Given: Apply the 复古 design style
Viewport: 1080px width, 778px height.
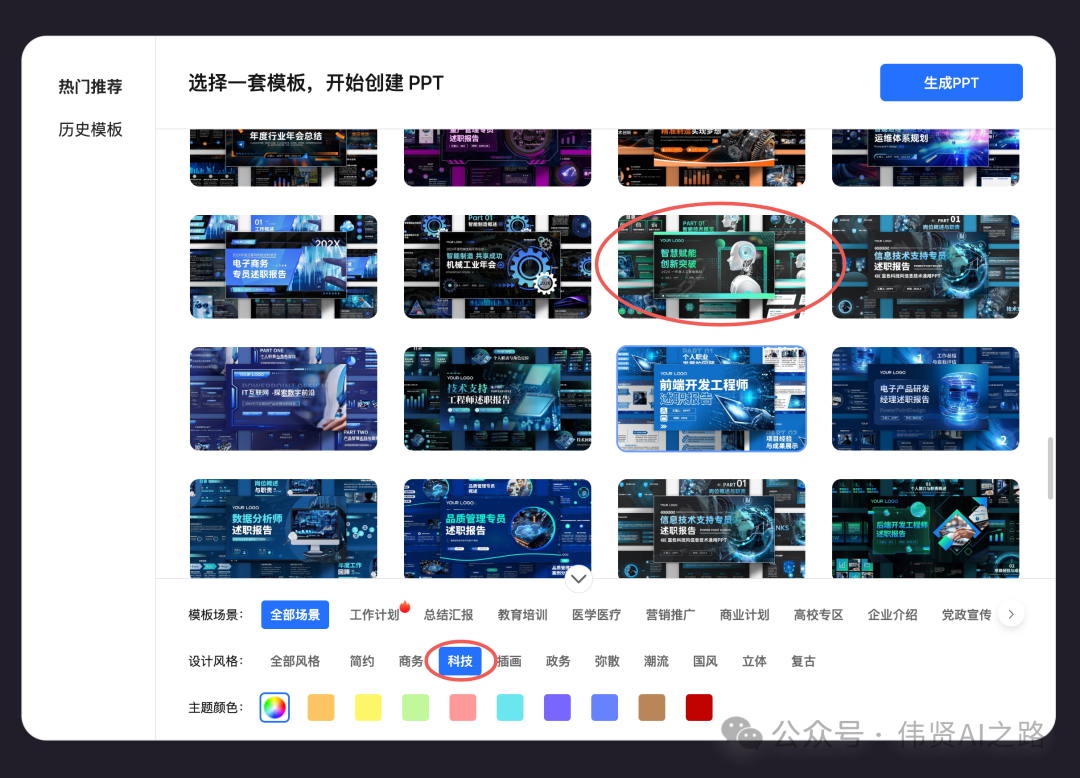Looking at the screenshot, I should (x=803, y=661).
